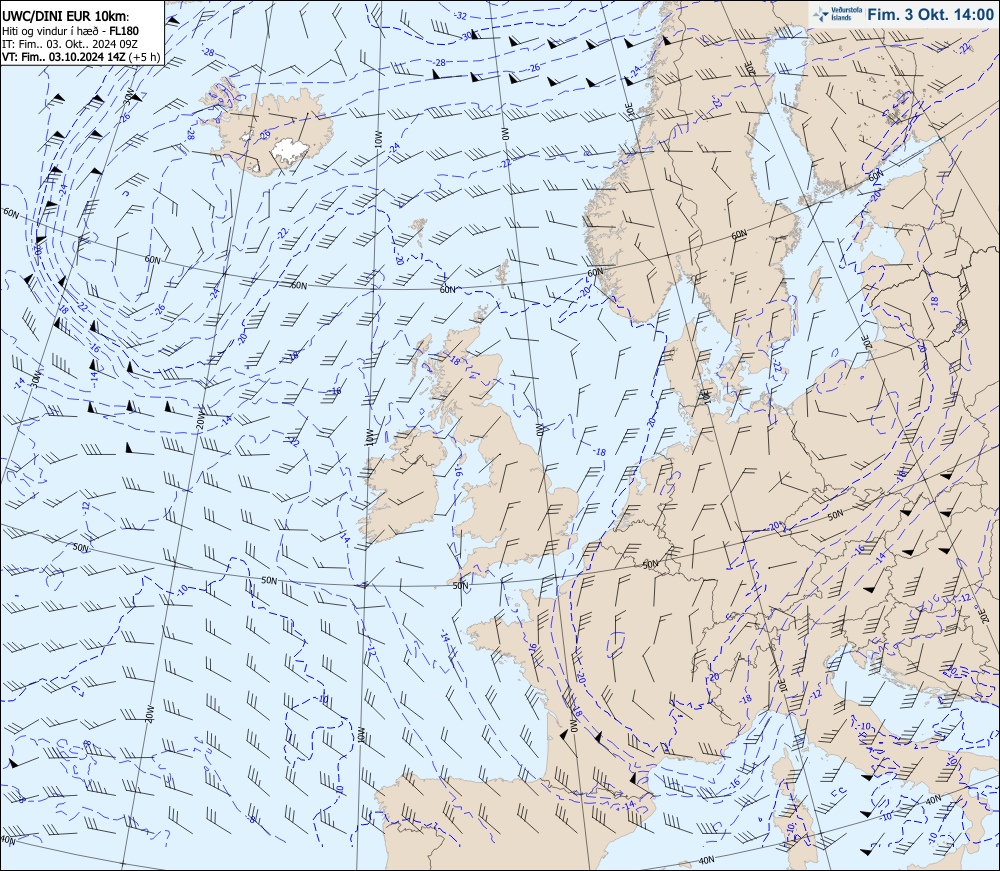Click the white Vatnajökull glacier on Iceland
This screenshot has width=1000, height=871.
[x=290, y=150]
